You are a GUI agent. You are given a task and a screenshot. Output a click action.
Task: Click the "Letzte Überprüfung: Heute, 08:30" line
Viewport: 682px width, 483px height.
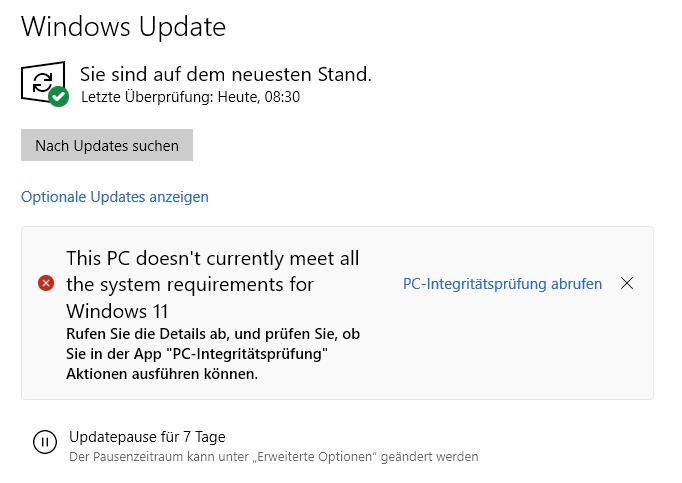(190, 97)
